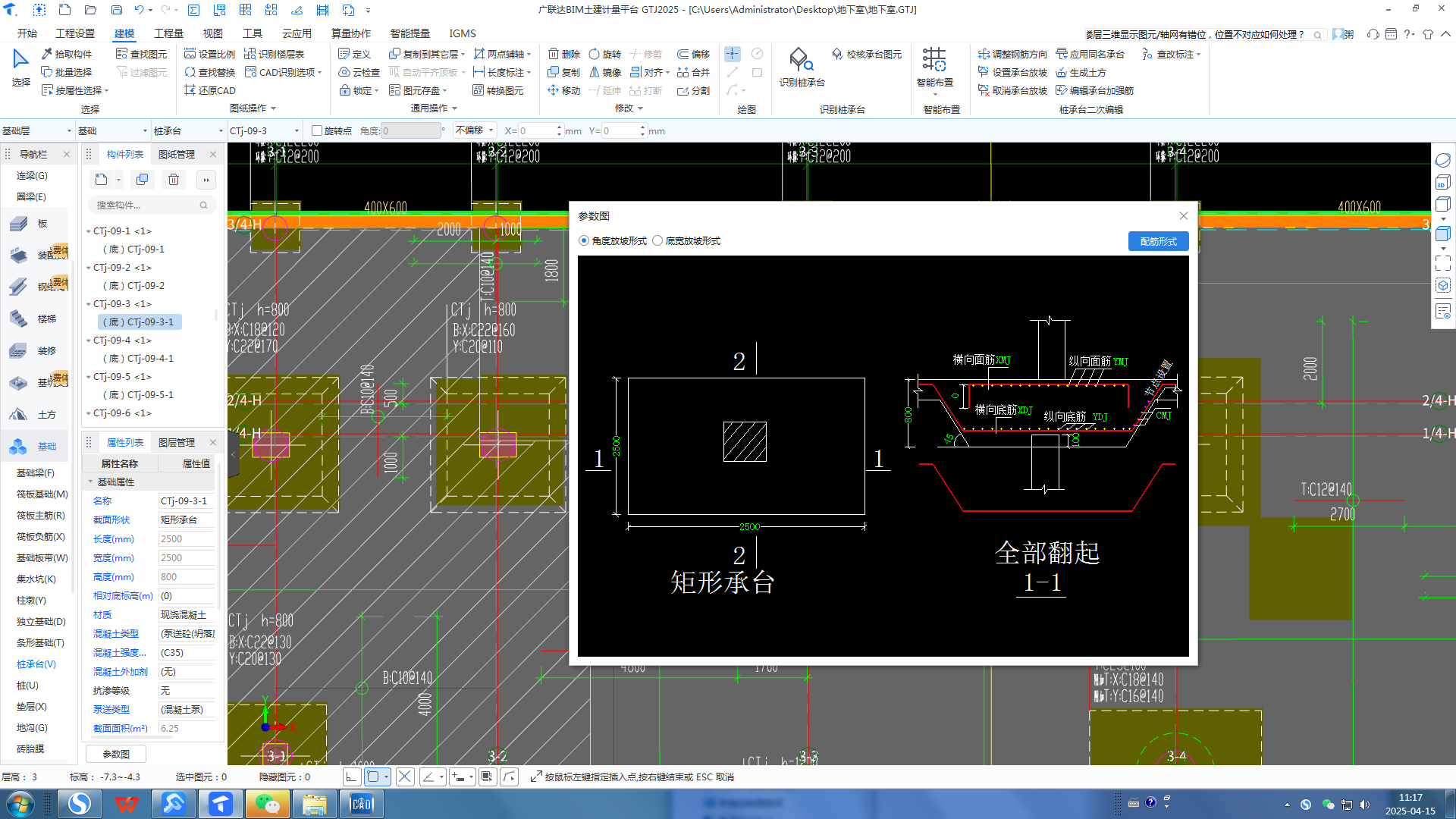Select tree item （底）CTj-09-2
The image size is (1456, 819).
click(x=134, y=286)
